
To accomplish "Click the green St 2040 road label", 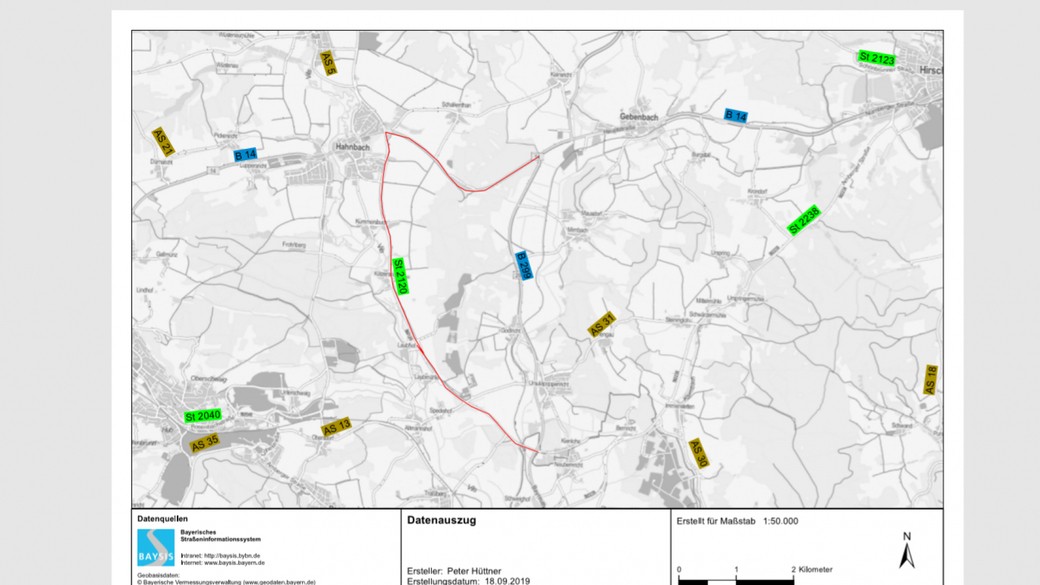I will 202,415.
